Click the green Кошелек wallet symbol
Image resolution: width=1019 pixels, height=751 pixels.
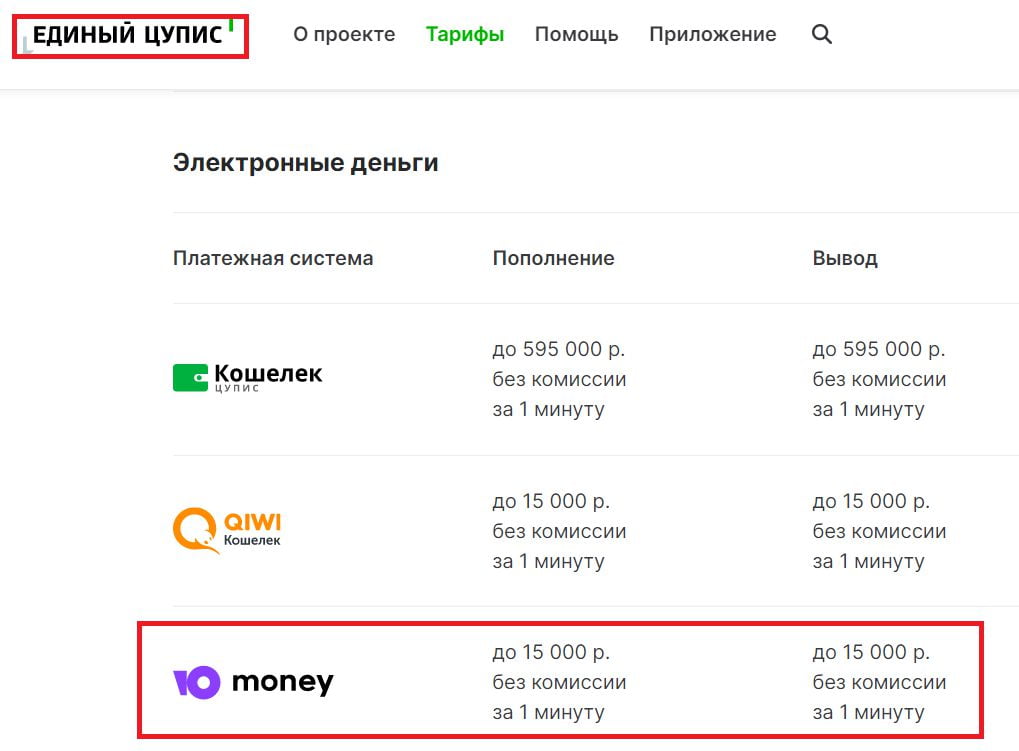click(190, 377)
